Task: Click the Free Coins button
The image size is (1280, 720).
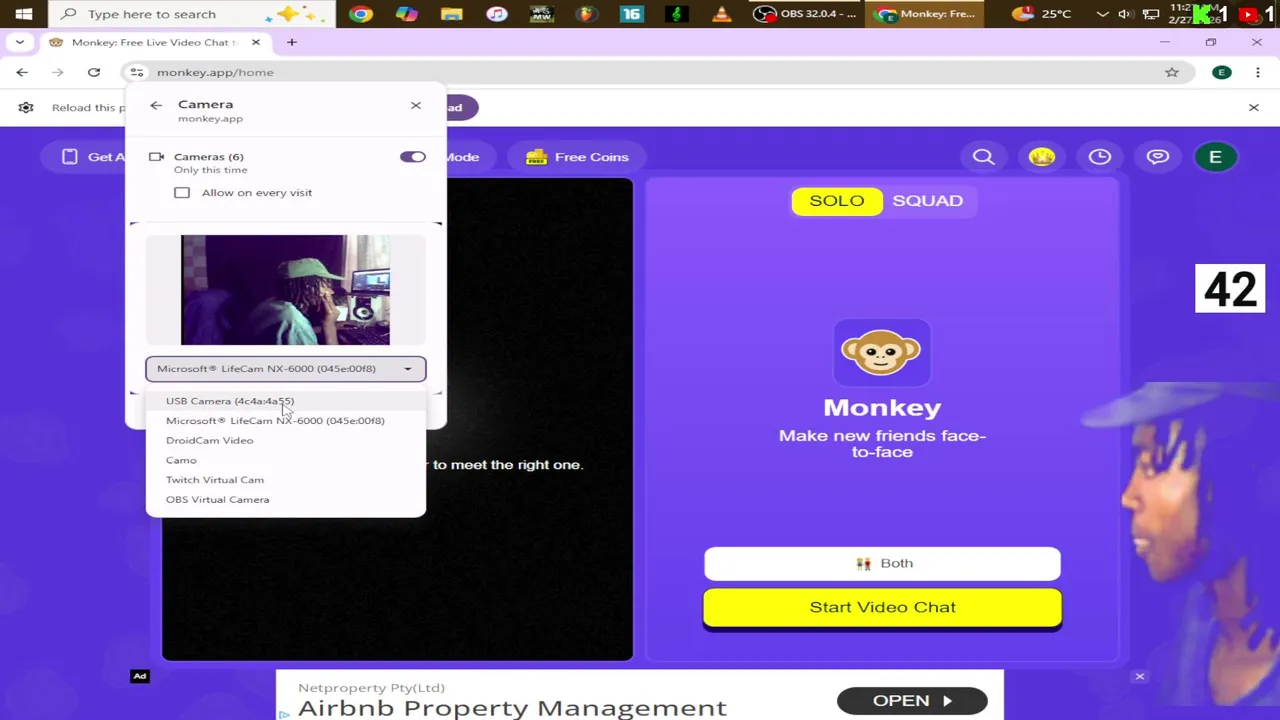Action: point(578,157)
